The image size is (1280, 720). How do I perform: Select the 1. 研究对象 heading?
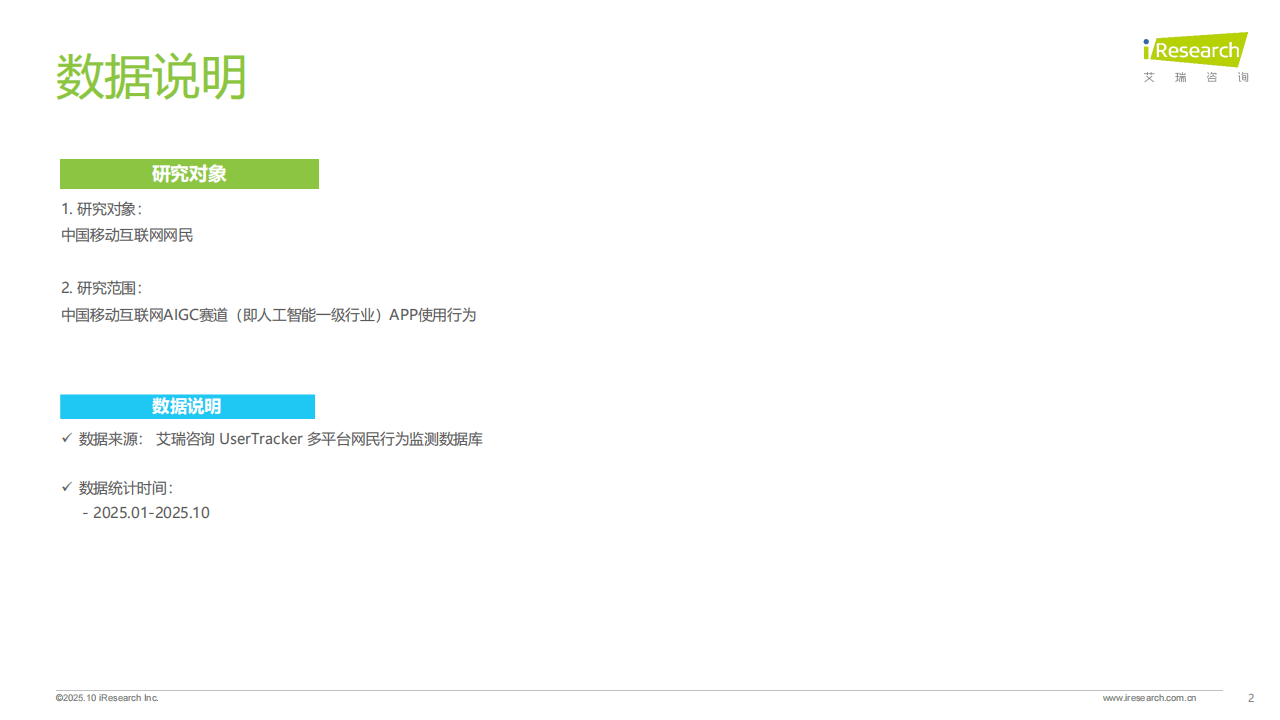point(101,209)
